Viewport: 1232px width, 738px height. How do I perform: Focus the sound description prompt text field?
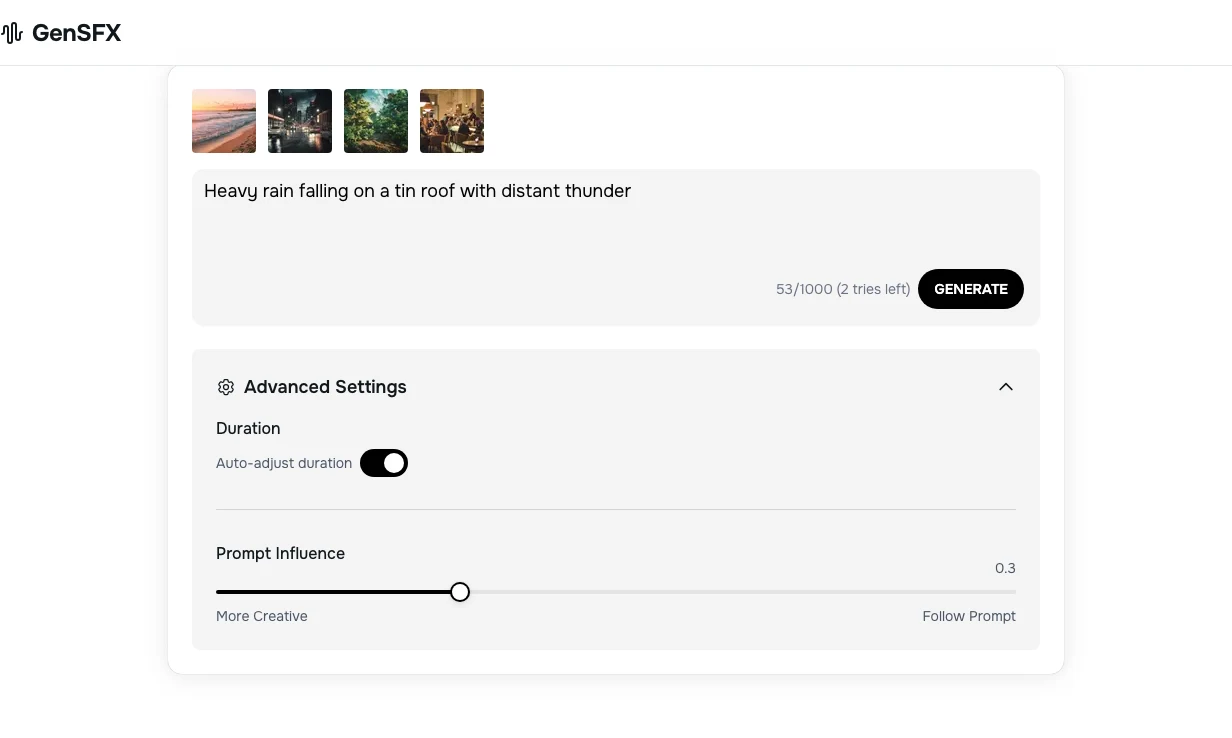click(x=616, y=218)
